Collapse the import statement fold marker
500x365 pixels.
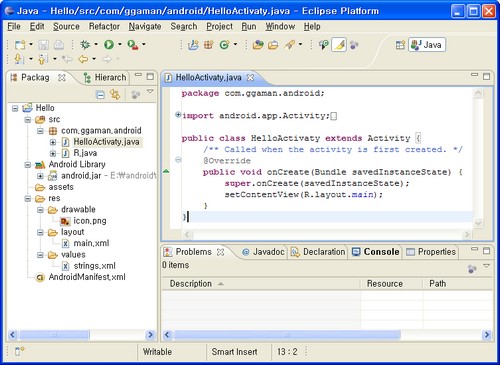178,115
